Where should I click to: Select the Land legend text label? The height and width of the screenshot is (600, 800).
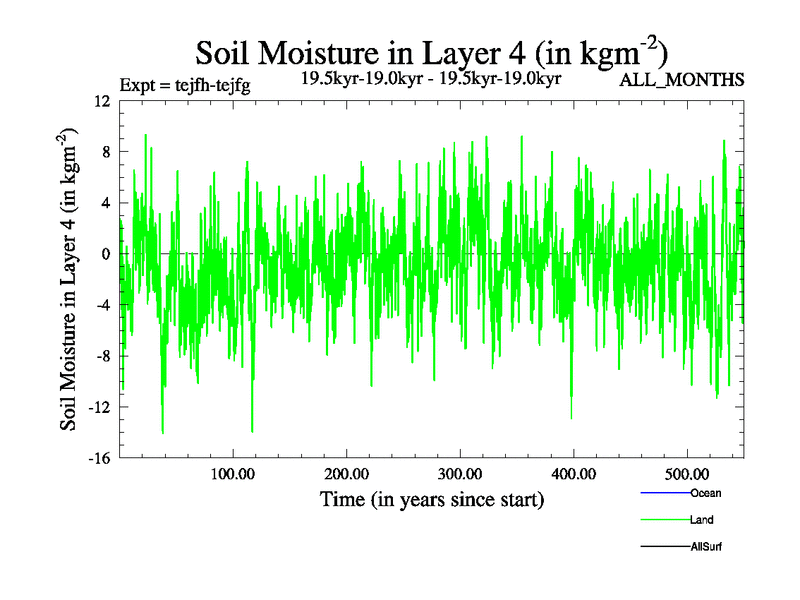coord(701,520)
